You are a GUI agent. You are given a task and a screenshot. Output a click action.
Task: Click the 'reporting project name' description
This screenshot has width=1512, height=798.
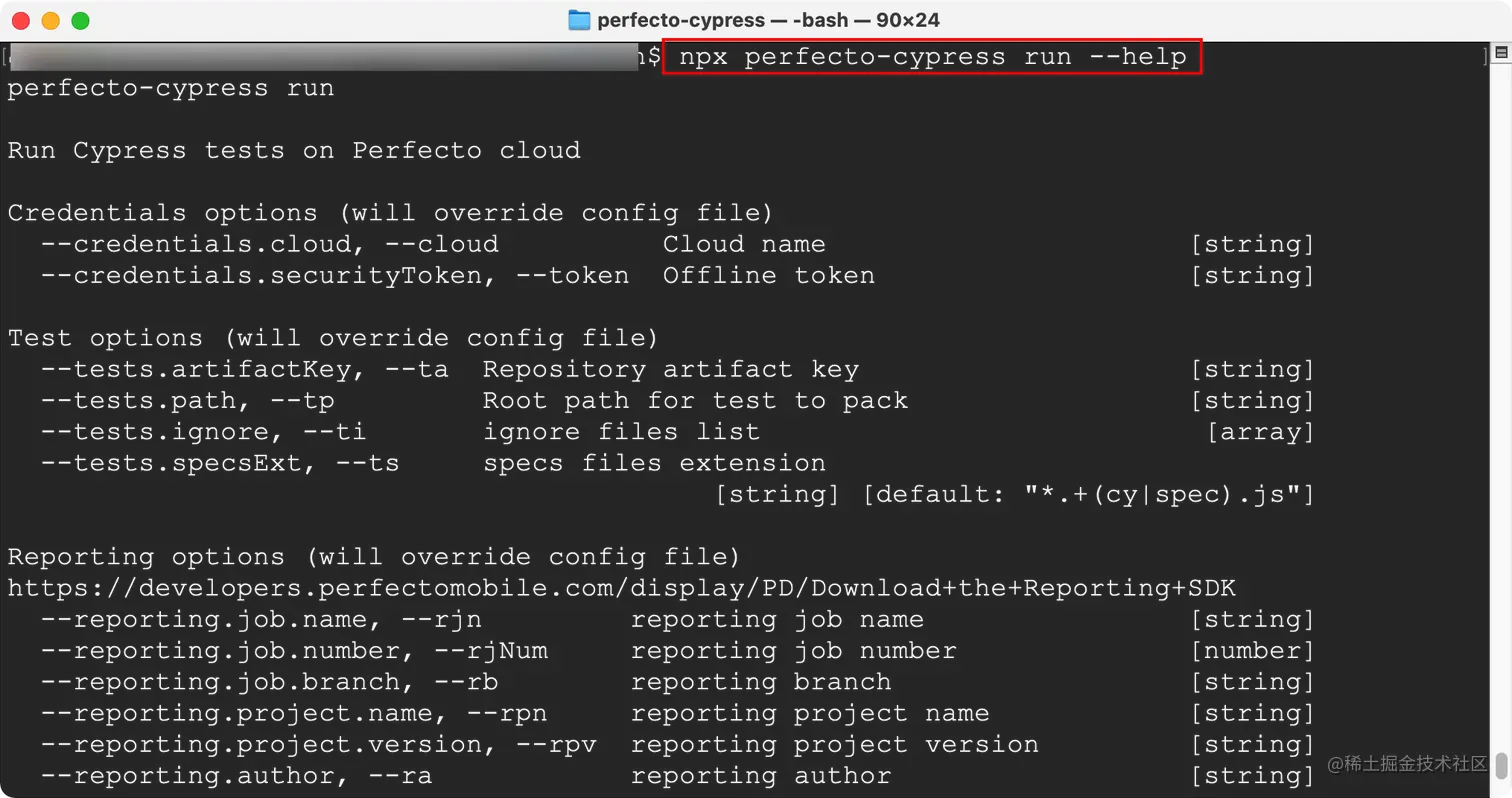coord(810,713)
